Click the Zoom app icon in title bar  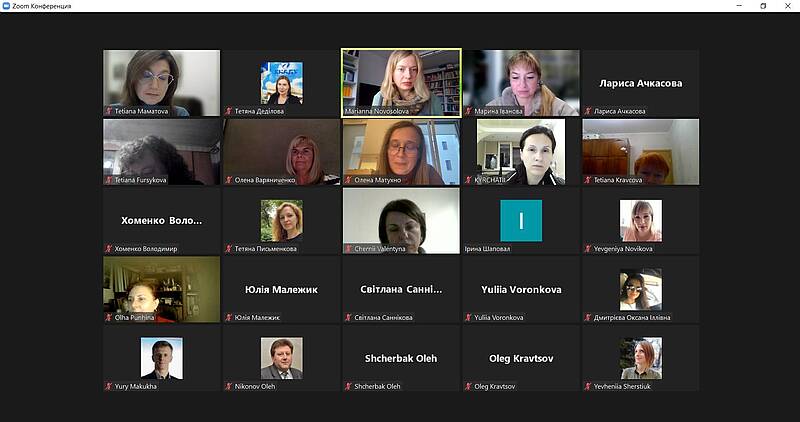tap(6, 6)
